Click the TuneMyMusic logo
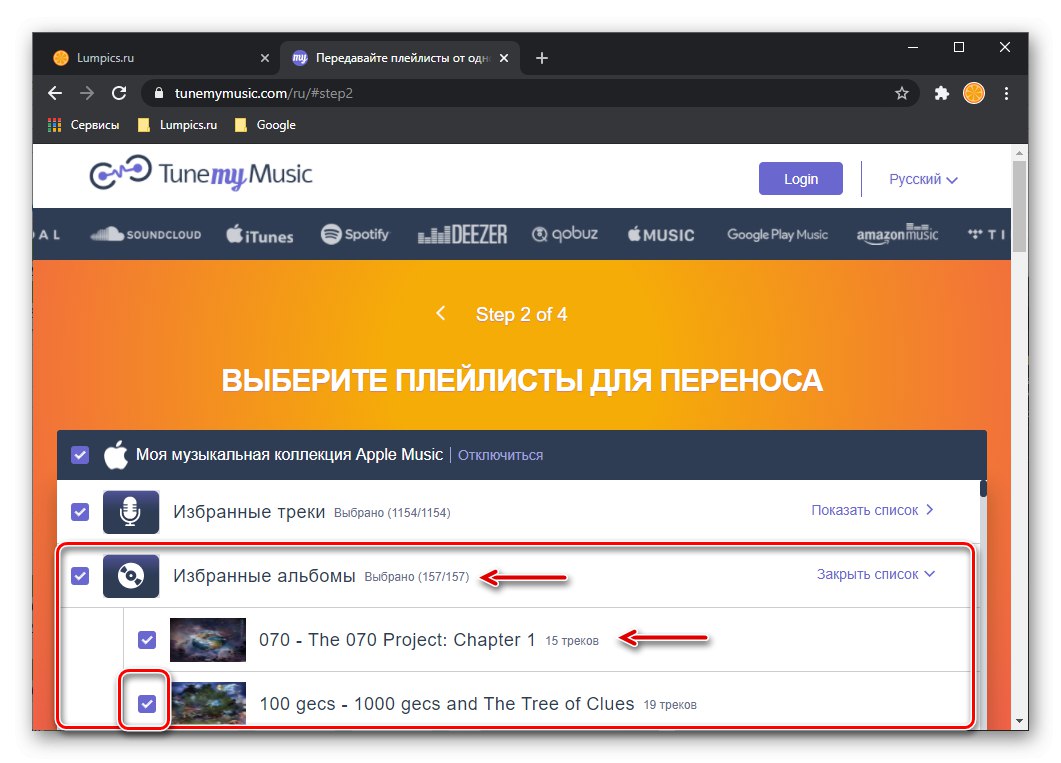Screen dimensions: 1061x763 [x=201, y=173]
